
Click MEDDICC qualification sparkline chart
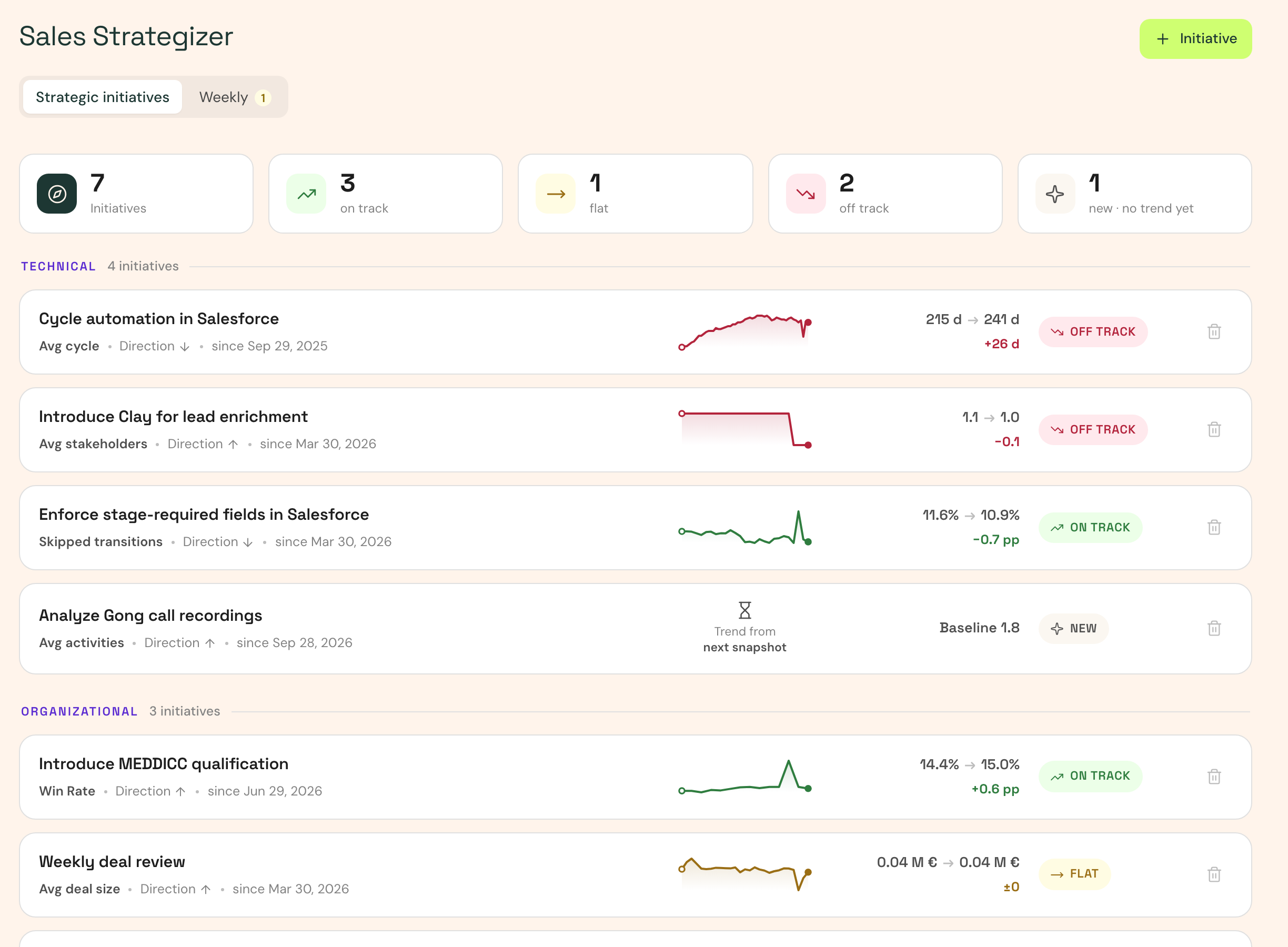tap(744, 776)
